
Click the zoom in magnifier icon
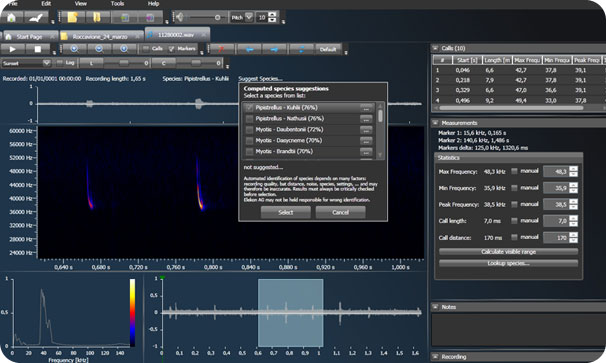[74, 49]
